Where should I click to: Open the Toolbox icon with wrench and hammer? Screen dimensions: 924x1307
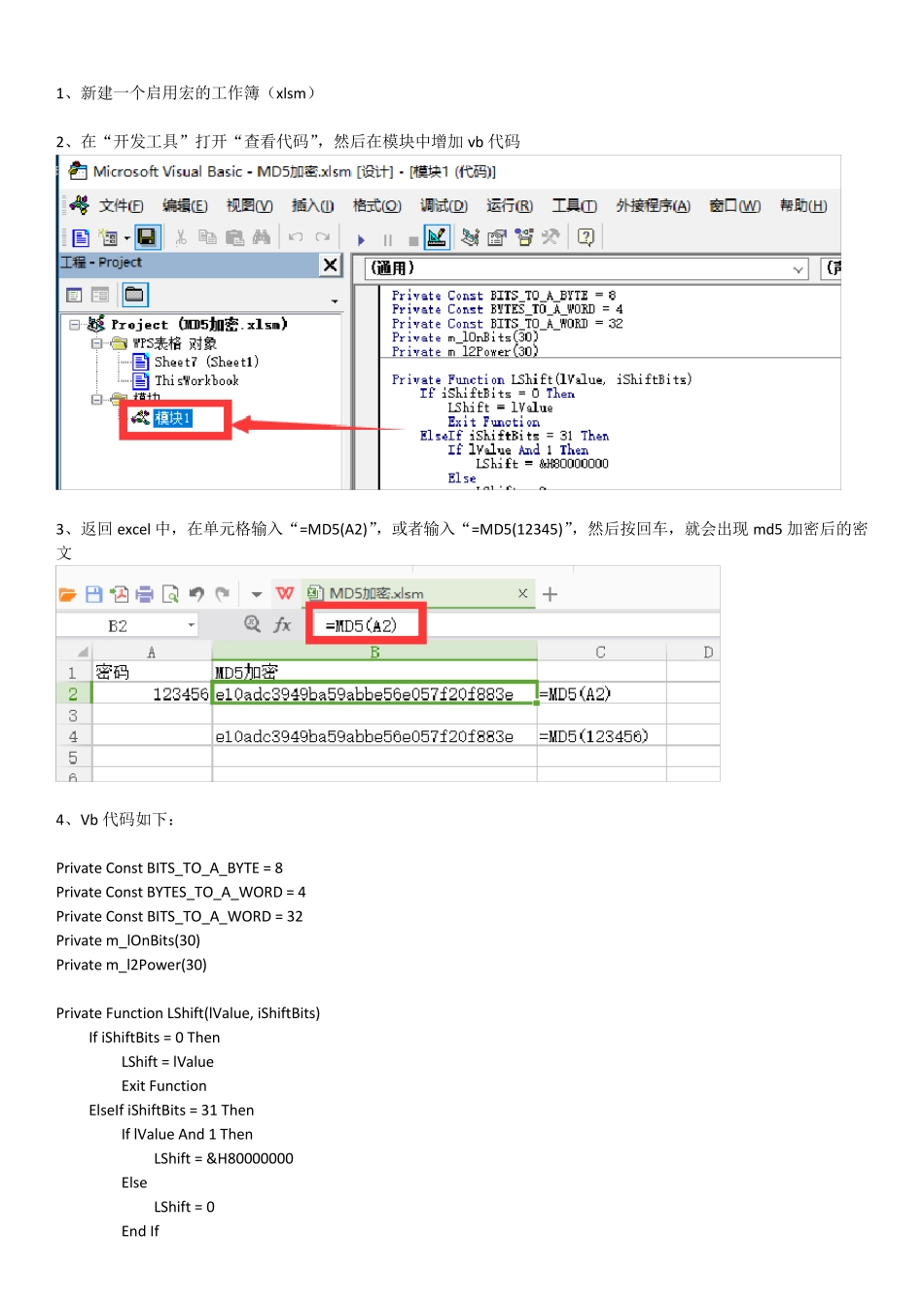pyautogui.click(x=551, y=237)
